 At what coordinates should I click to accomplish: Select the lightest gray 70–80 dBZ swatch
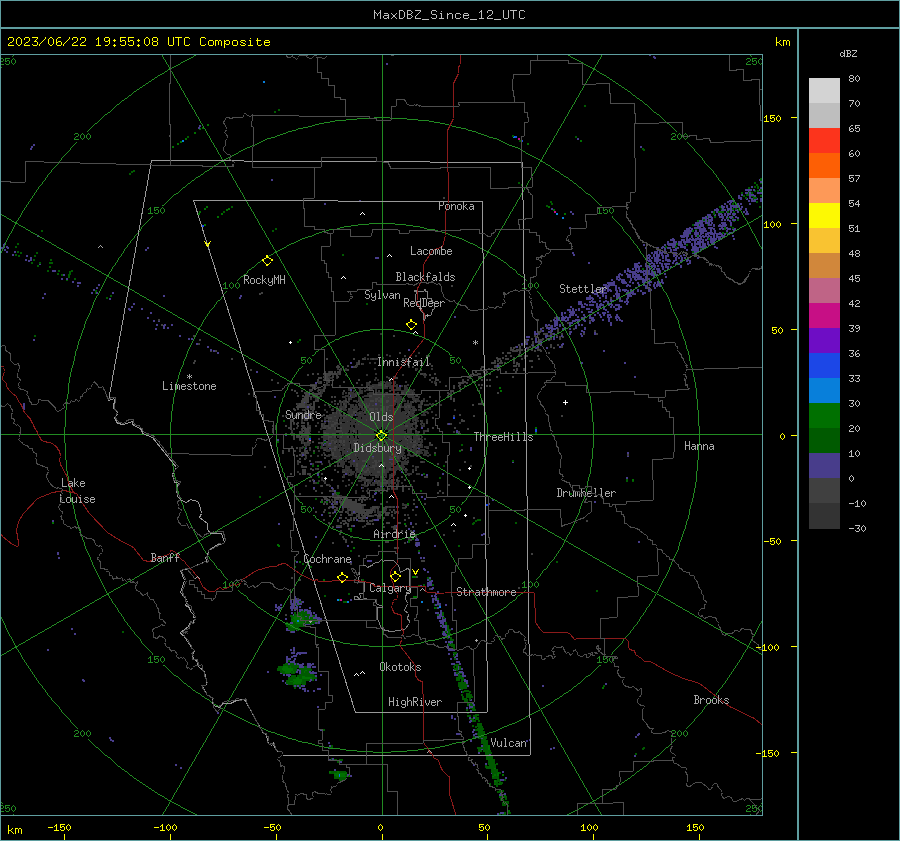tap(824, 90)
